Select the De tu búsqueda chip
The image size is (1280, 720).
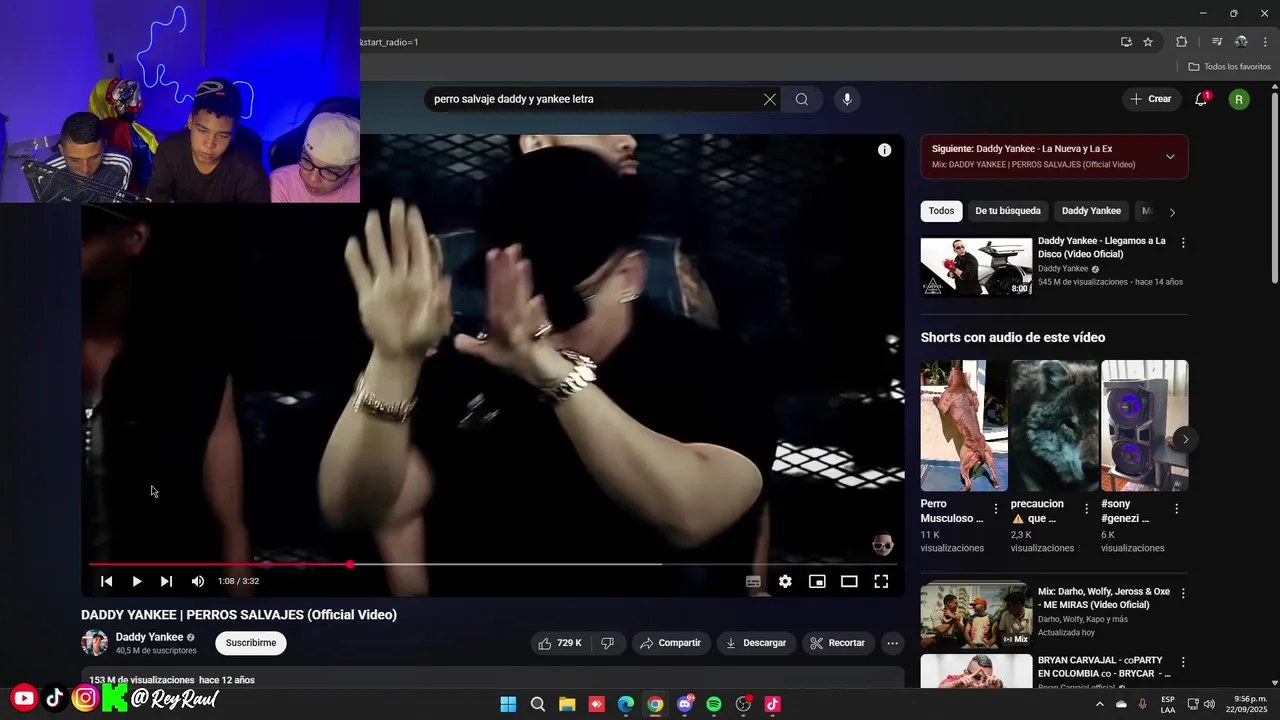pos(1008,211)
